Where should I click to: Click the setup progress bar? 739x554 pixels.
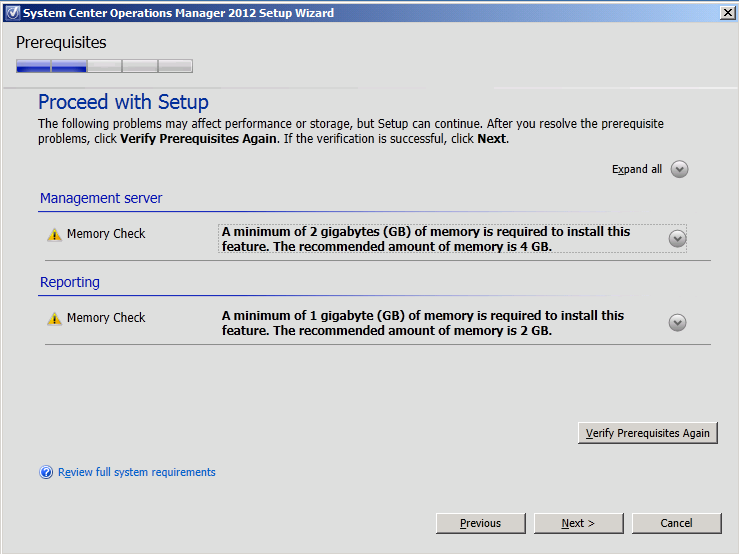pyautogui.click(x=104, y=66)
